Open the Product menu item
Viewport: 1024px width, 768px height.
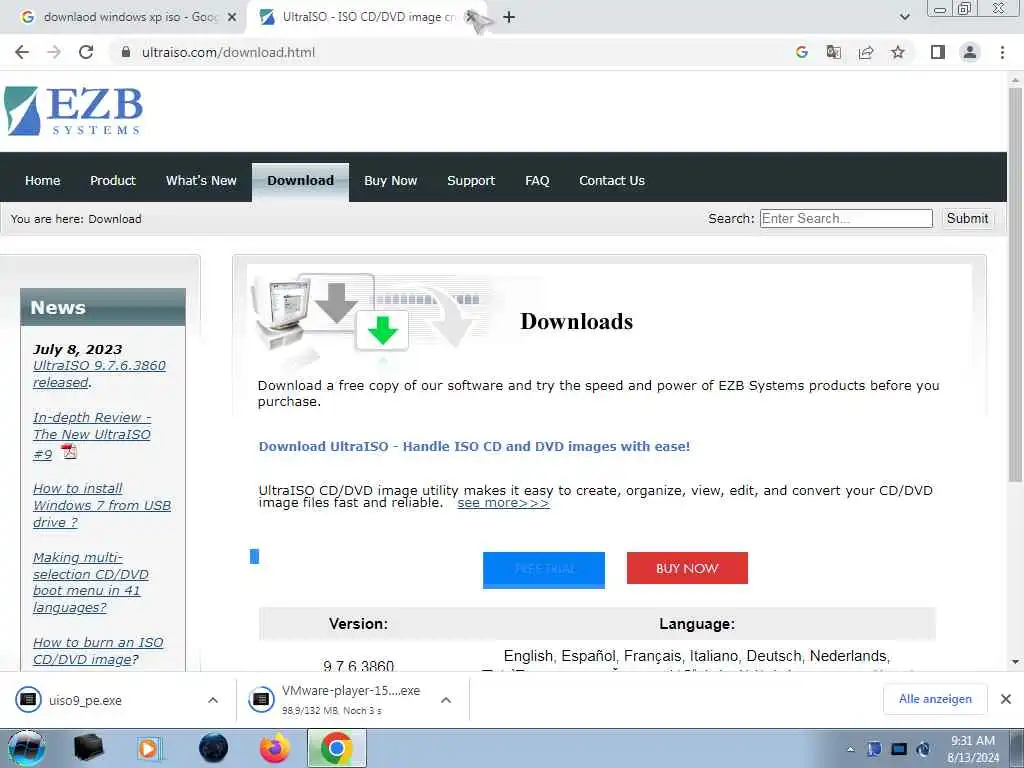pos(113,181)
